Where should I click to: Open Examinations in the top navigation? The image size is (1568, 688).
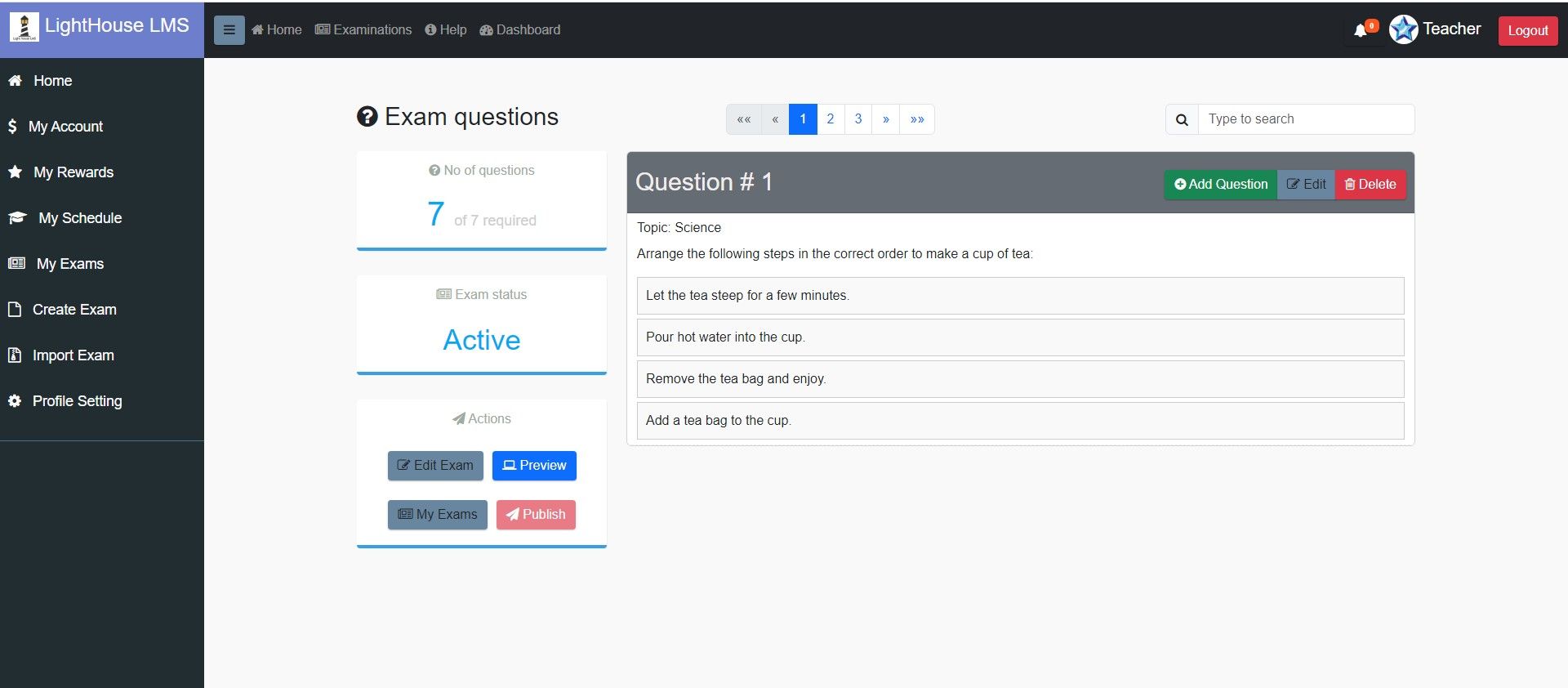tap(363, 30)
